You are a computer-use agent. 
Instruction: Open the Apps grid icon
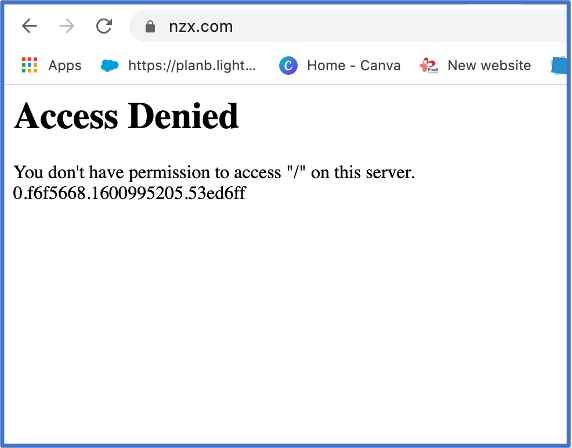coord(30,65)
